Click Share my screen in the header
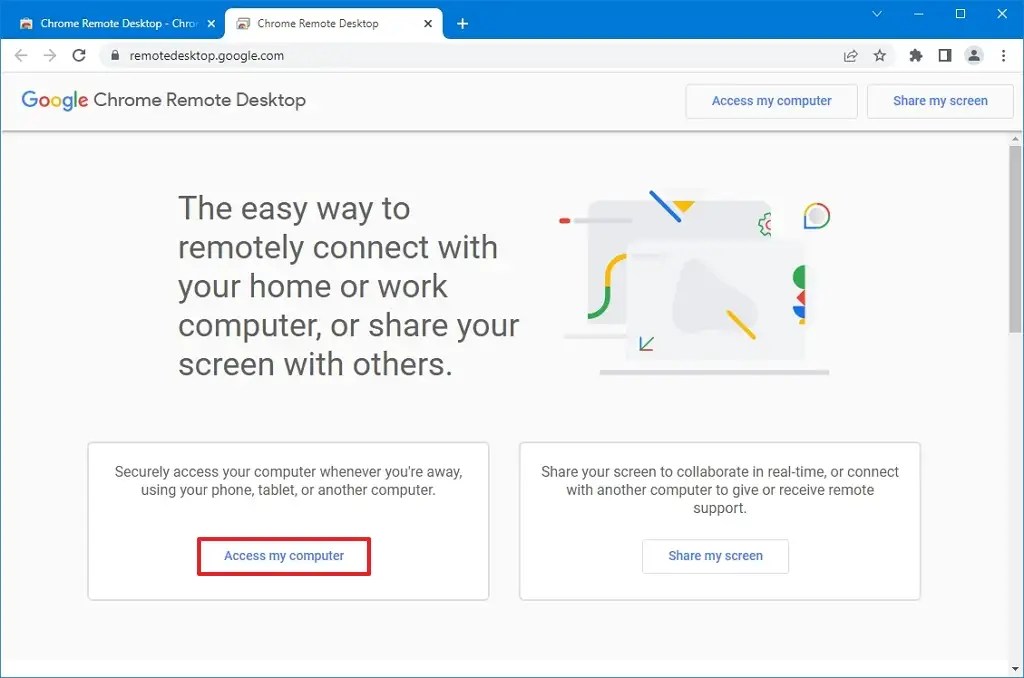1024x678 pixels. click(940, 101)
